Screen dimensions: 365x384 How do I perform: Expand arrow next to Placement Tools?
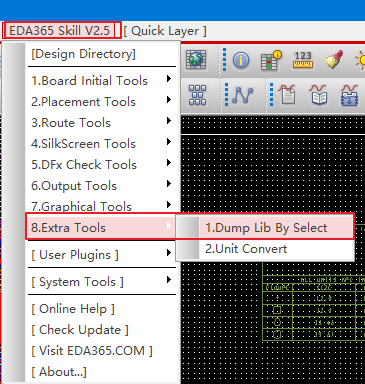coord(169,100)
